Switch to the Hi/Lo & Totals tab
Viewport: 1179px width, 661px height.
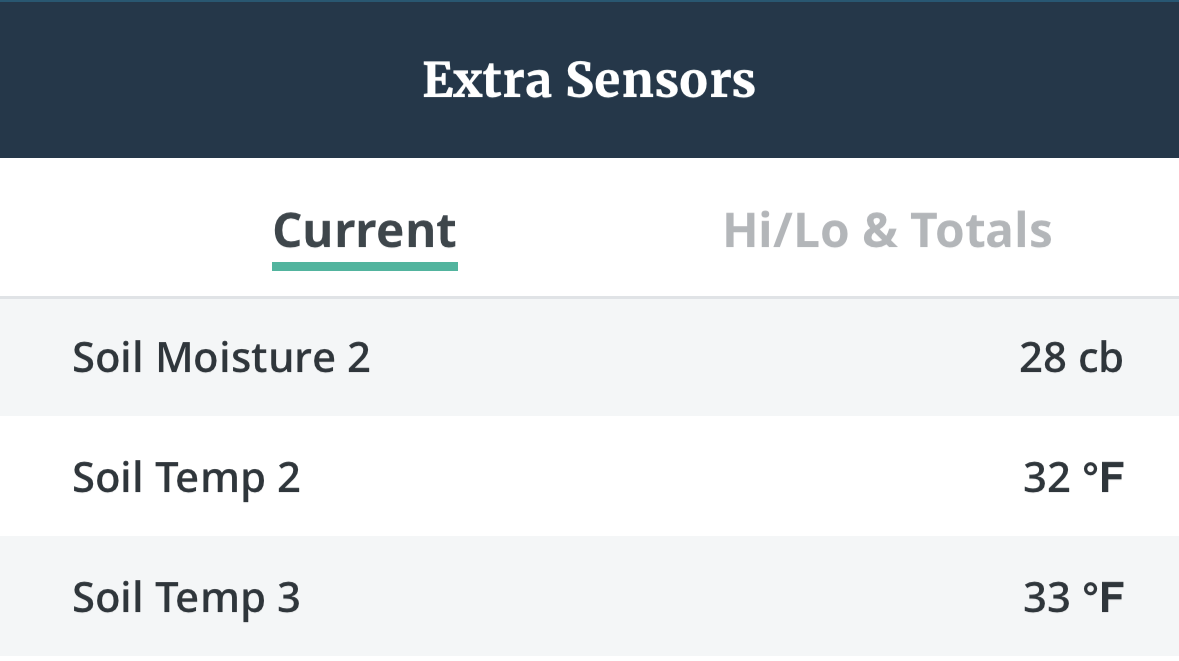[887, 231]
